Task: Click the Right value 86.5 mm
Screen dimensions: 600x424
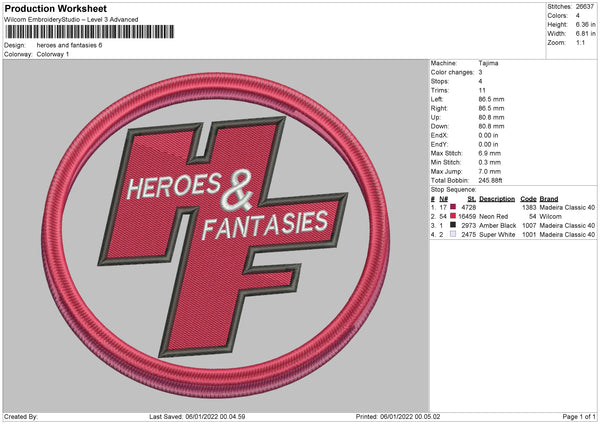Action: point(491,109)
